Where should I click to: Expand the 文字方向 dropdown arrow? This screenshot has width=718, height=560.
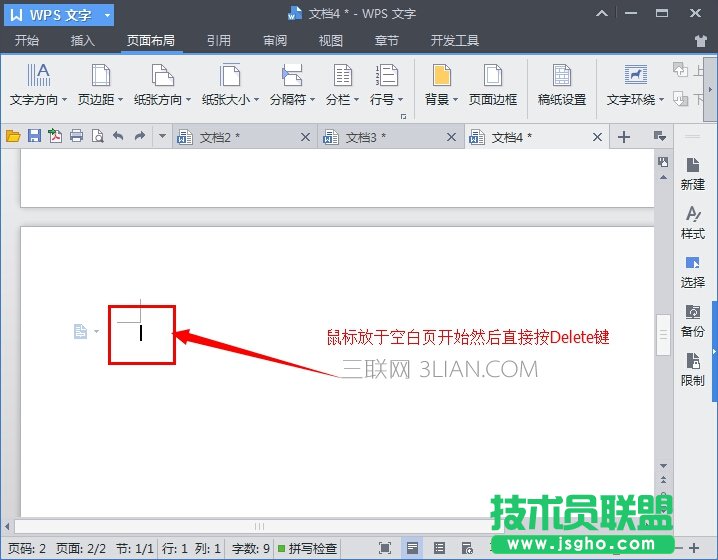coord(64,99)
